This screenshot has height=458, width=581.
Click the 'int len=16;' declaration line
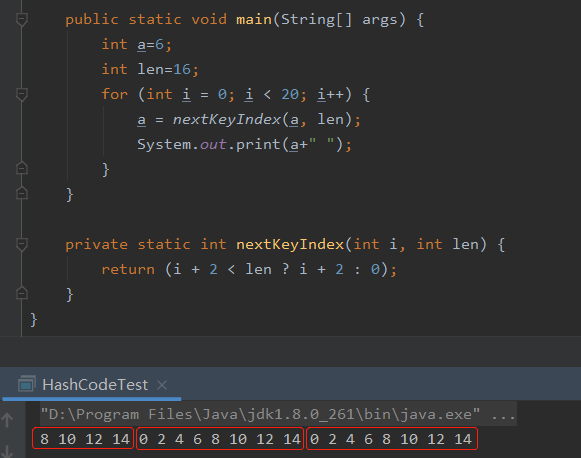click(x=150, y=69)
